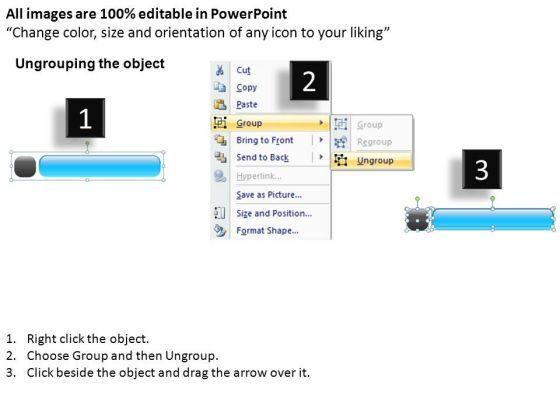Image resolution: width=560 pixels, height=420 pixels.
Task: Select the dark gray square under step 3
Action: tap(417, 220)
